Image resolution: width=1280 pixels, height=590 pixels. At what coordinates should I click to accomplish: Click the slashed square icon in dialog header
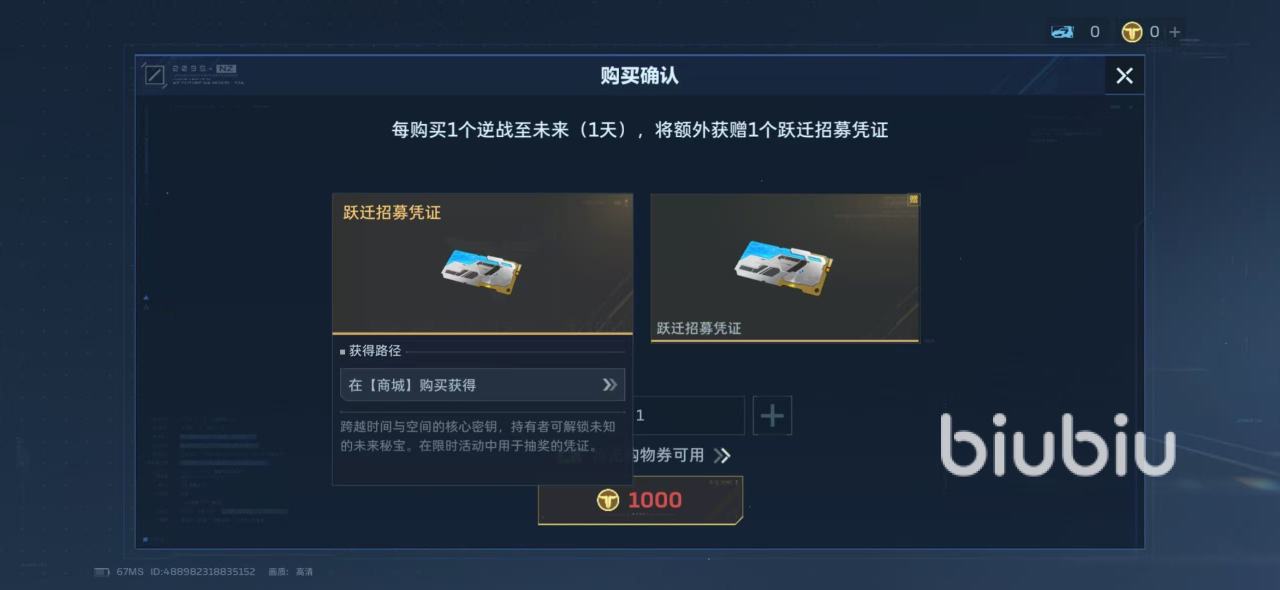(x=153, y=74)
